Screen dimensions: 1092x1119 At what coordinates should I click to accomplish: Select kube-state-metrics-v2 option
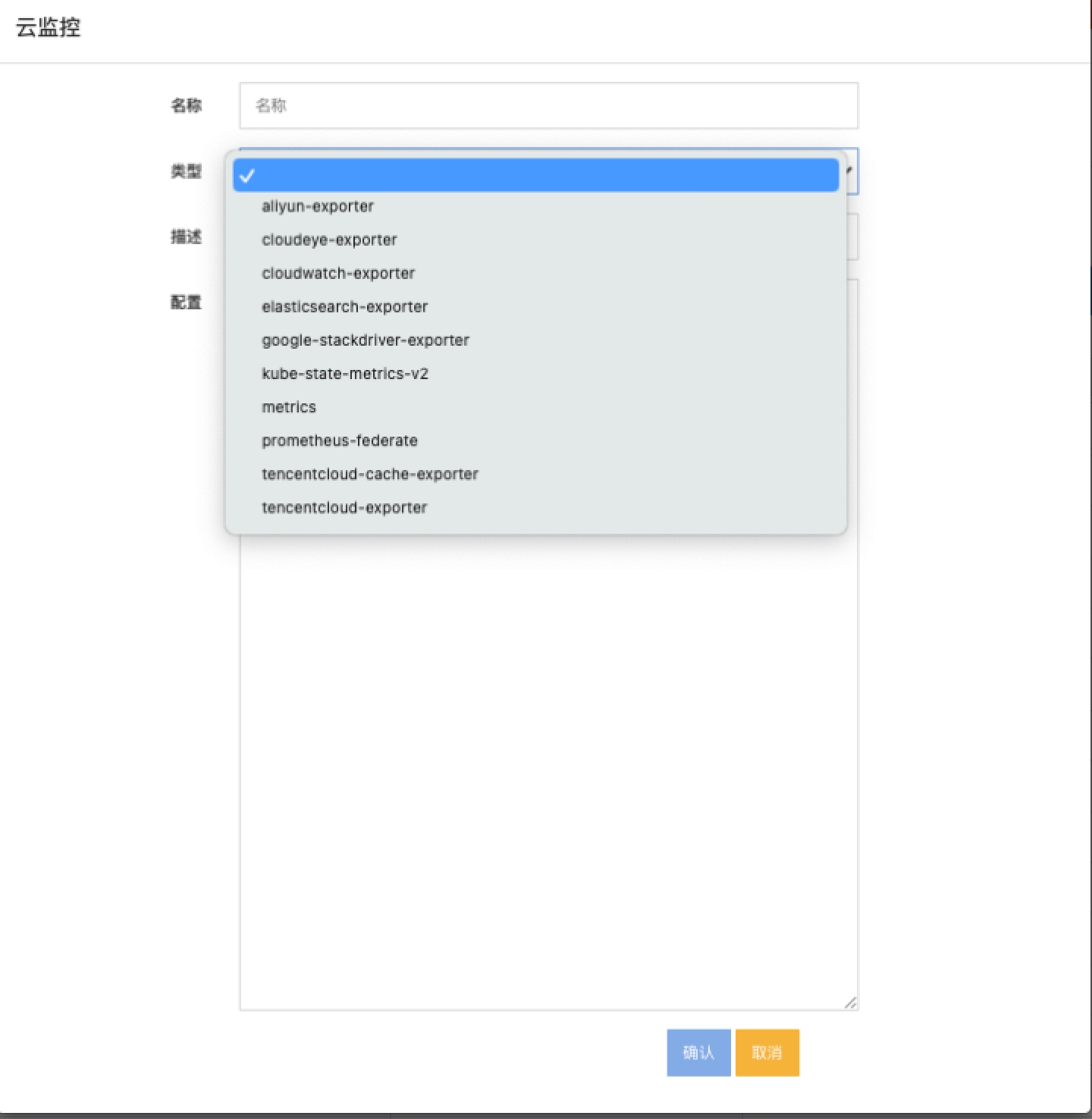(x=345, y=374)
